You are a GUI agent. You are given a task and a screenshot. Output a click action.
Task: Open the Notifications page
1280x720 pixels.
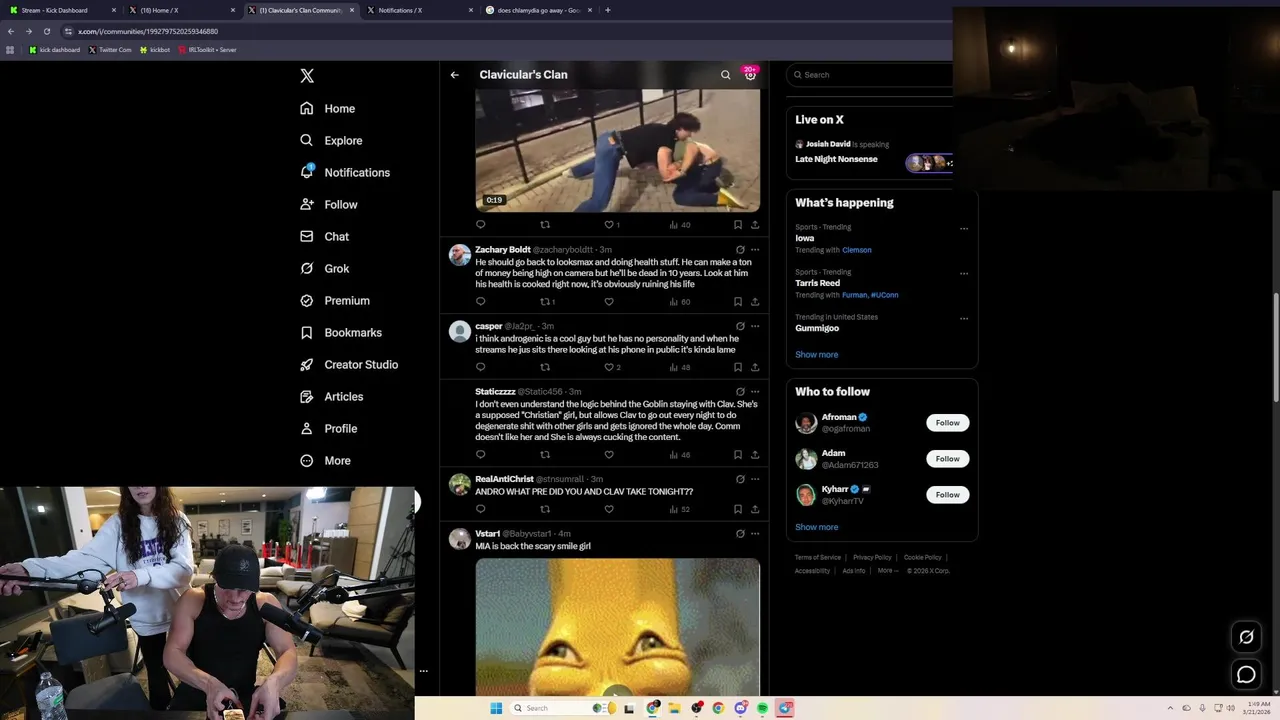click(345, 172)
